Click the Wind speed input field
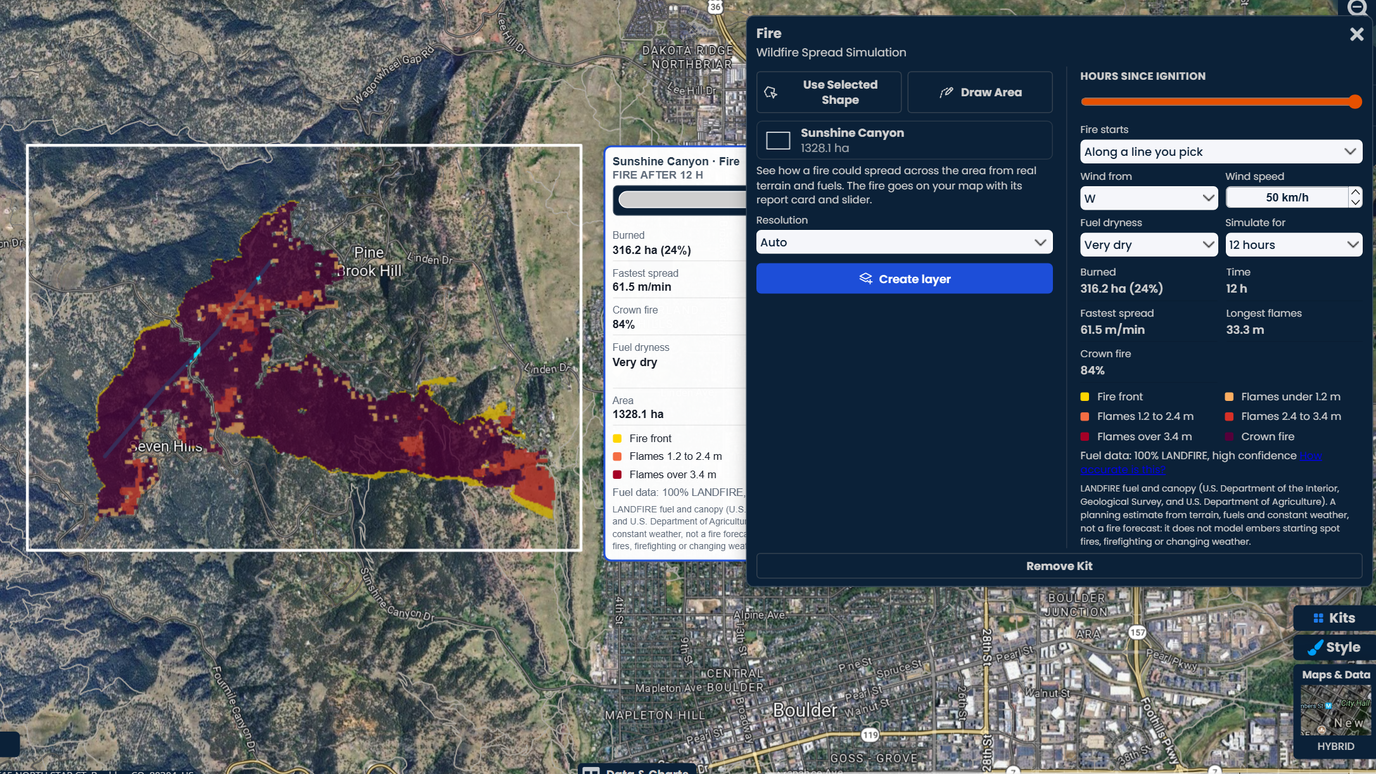 click(x=1287, y=198)
